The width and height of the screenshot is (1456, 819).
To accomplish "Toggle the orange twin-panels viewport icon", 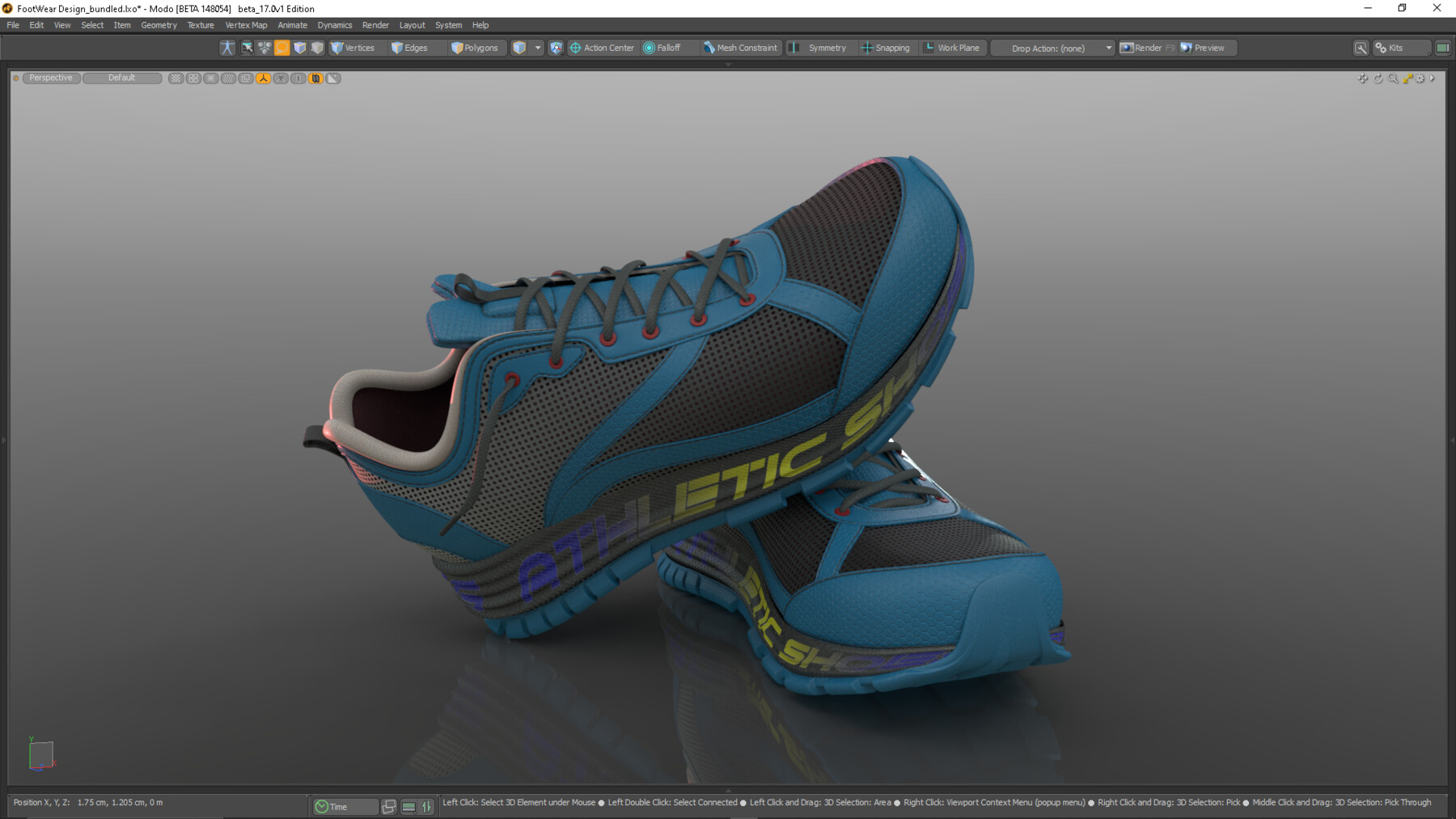I will click(316, 78).
